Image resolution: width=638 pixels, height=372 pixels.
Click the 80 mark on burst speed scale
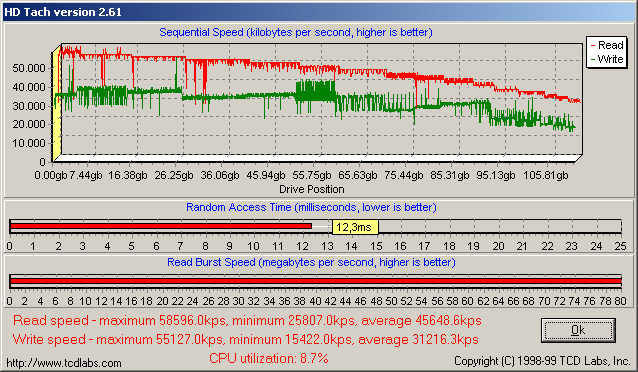(x=621, y=301)
